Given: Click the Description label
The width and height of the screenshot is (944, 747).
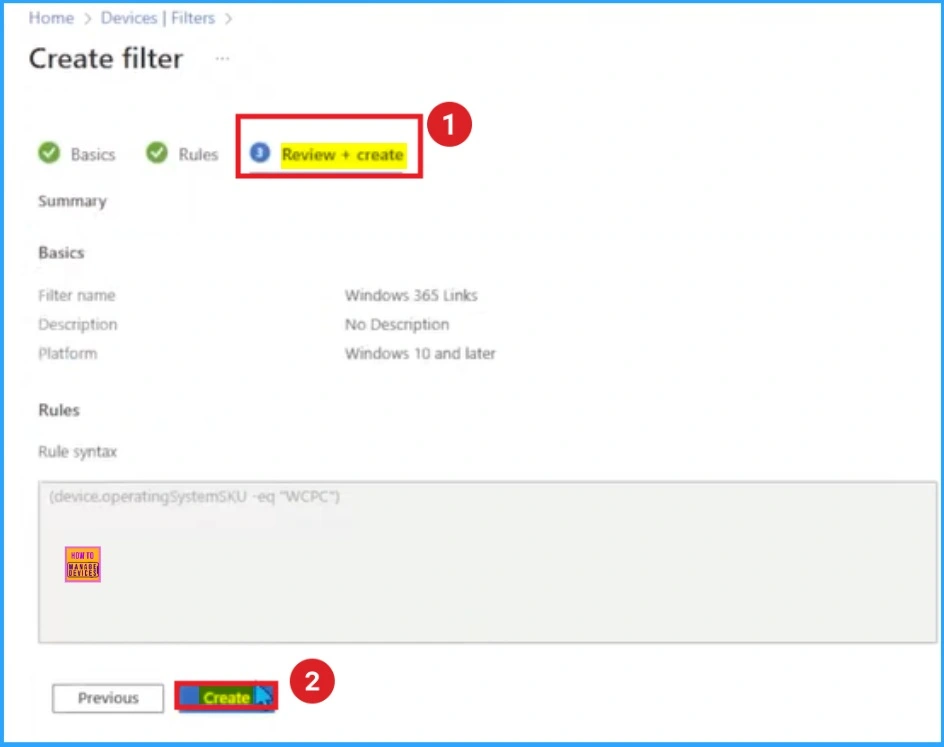Looking at the screenshot, I should point(78,324).
